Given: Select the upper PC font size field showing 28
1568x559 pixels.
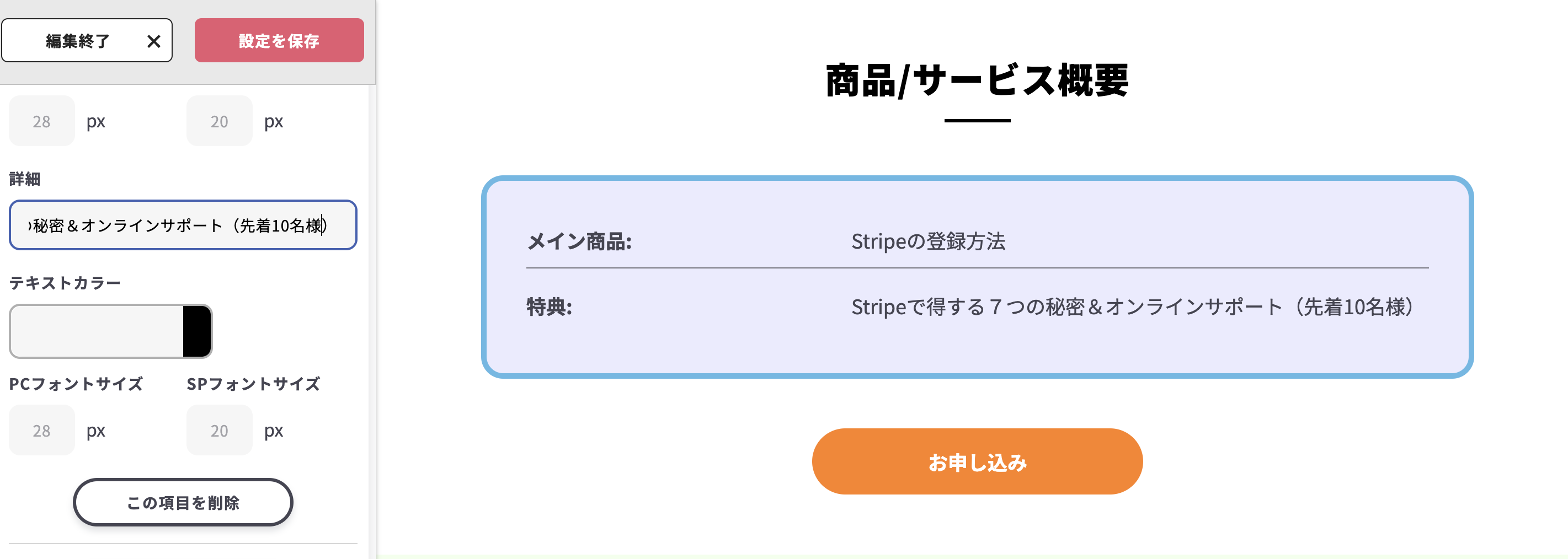Looking at the screenshot, I should point(41,120).
